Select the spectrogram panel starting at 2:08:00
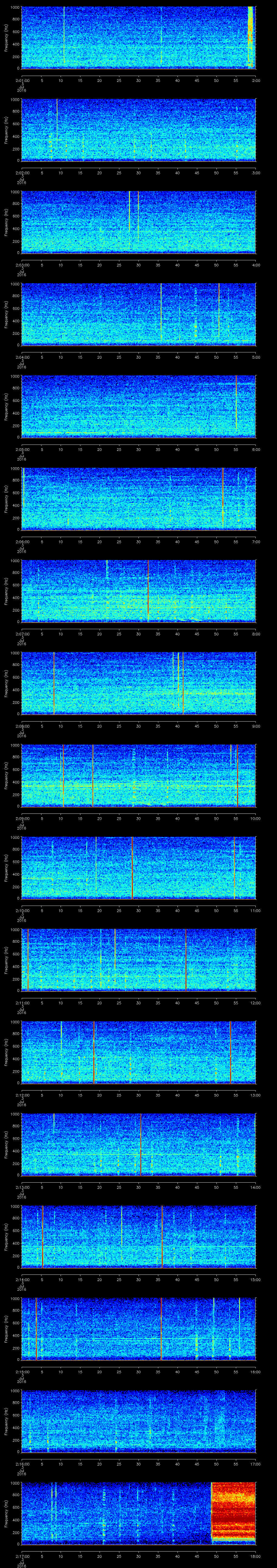This screenshot has height=1568, width=277. click(138, 683)
